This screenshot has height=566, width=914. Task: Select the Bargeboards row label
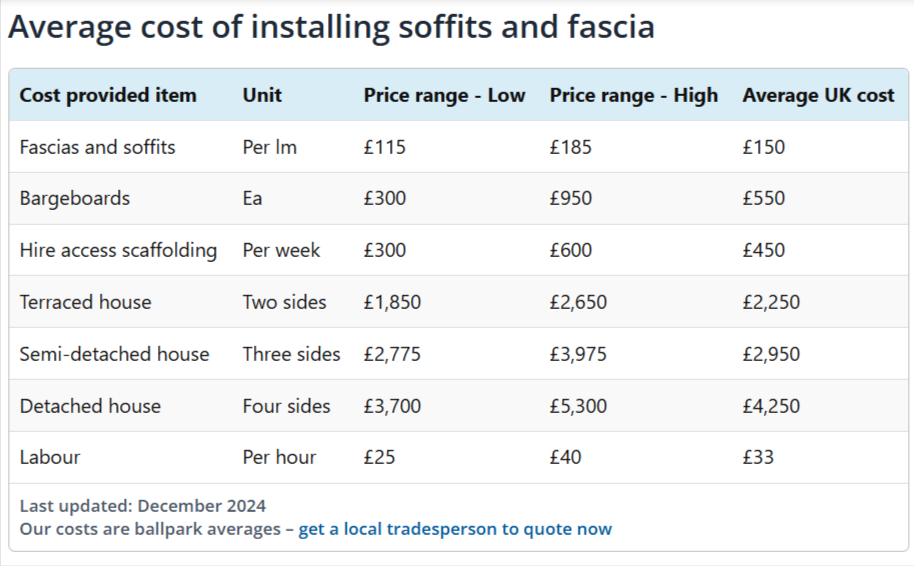[75, 199]
